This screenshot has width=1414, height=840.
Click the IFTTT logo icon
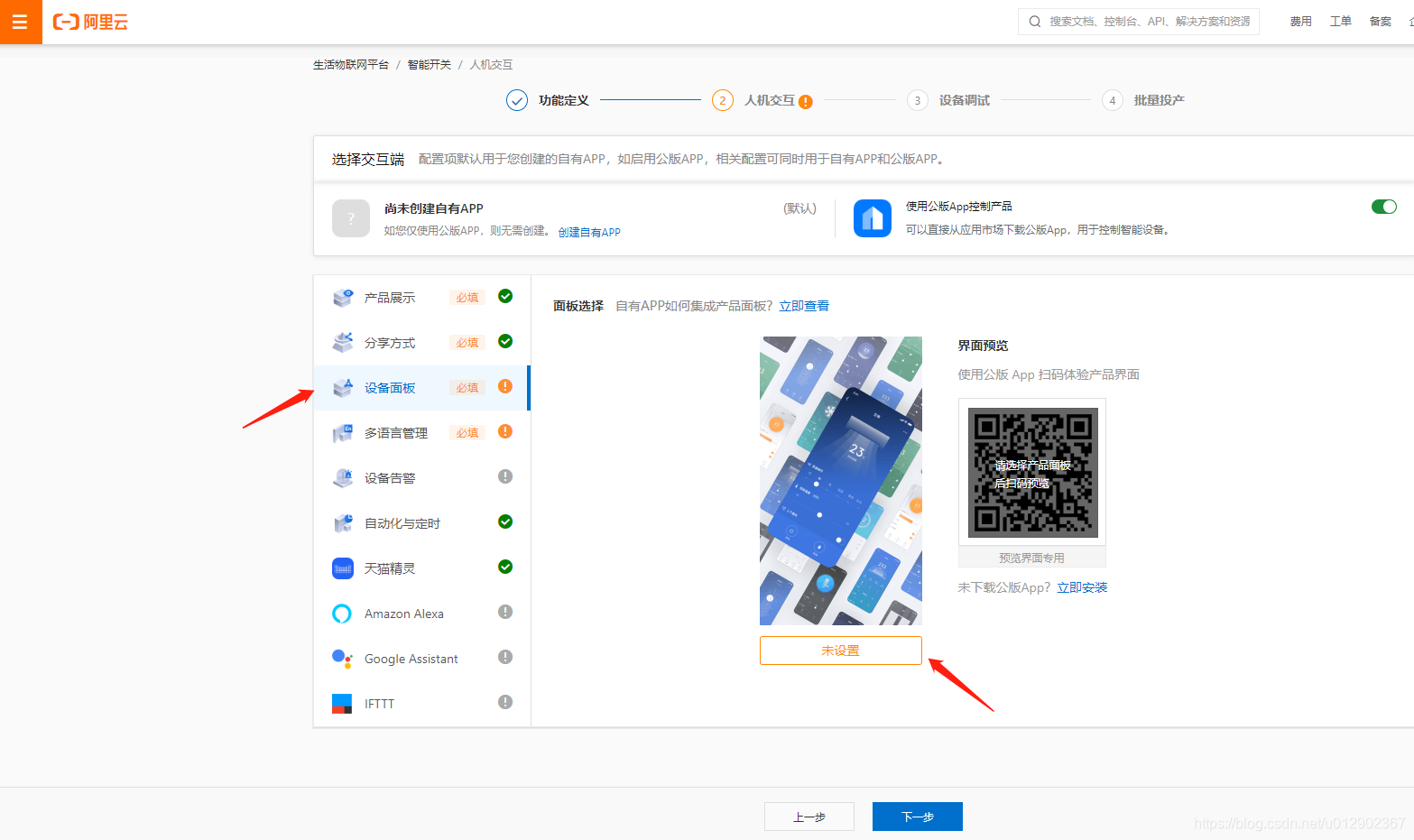(x=342, y=704)
